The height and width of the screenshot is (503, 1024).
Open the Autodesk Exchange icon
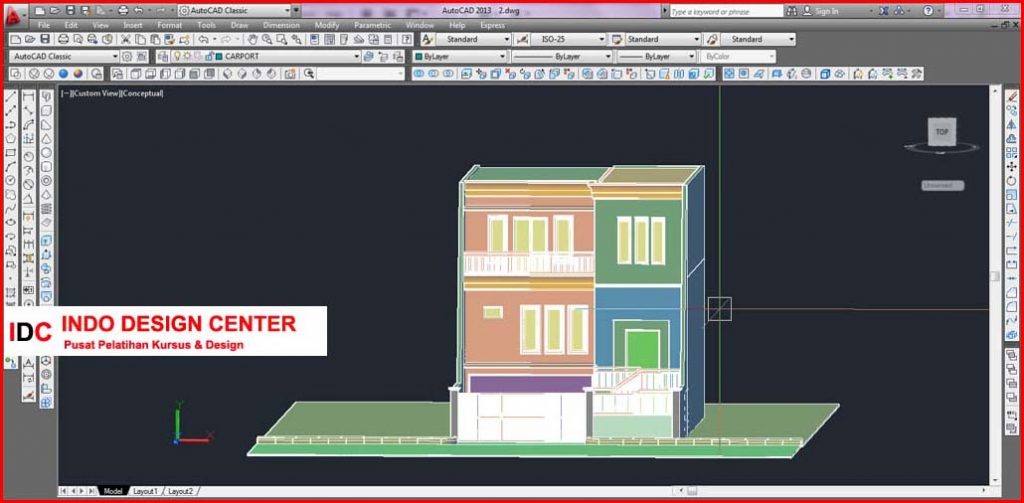tap(883, 11)
